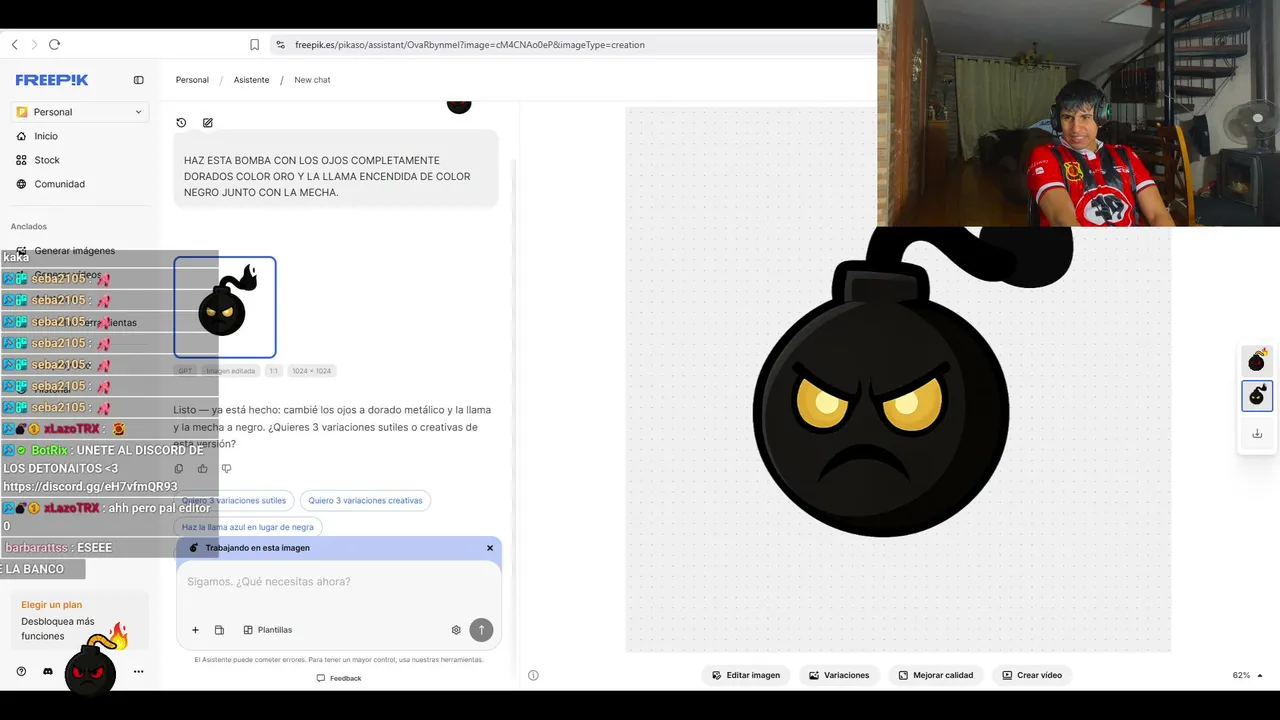This screenshot has height=720, width=1280.
Task: Open the Feedback link
Action: coord(339,678)
